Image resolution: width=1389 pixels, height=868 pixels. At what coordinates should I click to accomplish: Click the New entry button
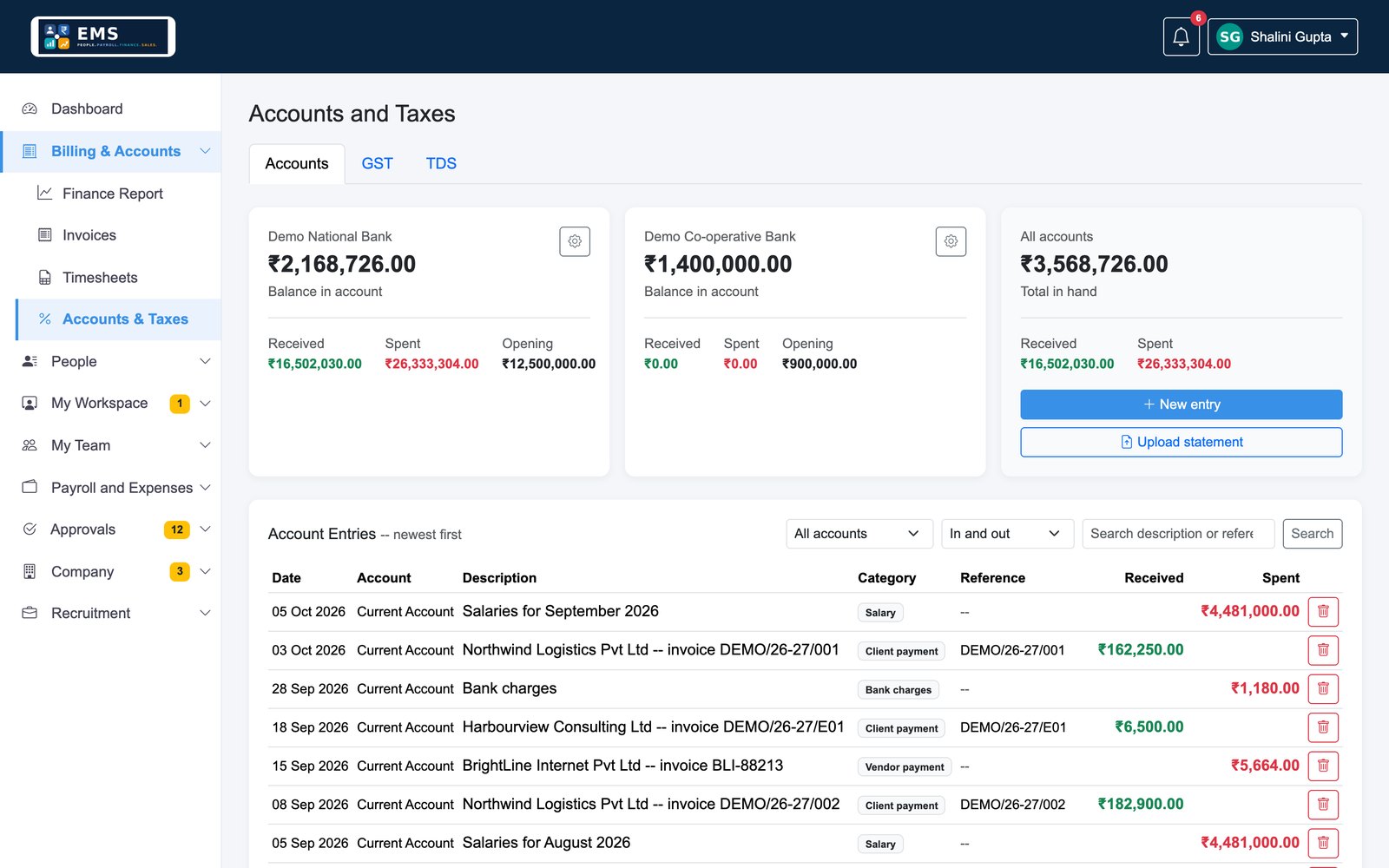click(1181, 404)
